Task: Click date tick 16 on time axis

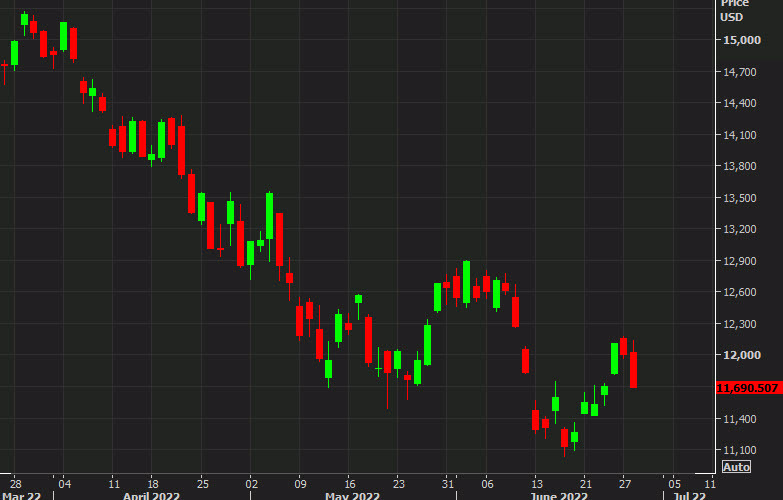Action: click(x=350, y=484)
